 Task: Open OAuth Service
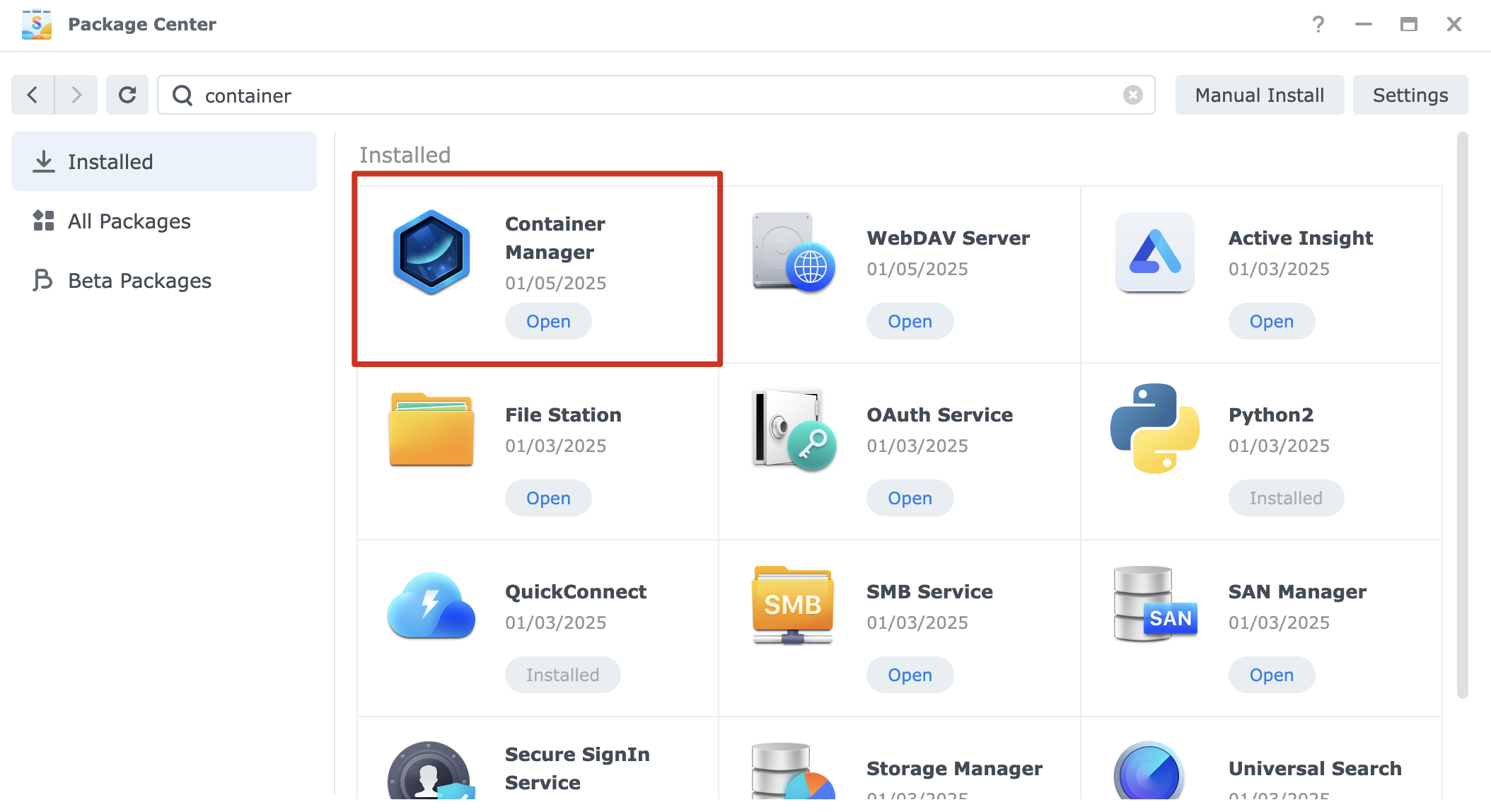tap(910, 498)
